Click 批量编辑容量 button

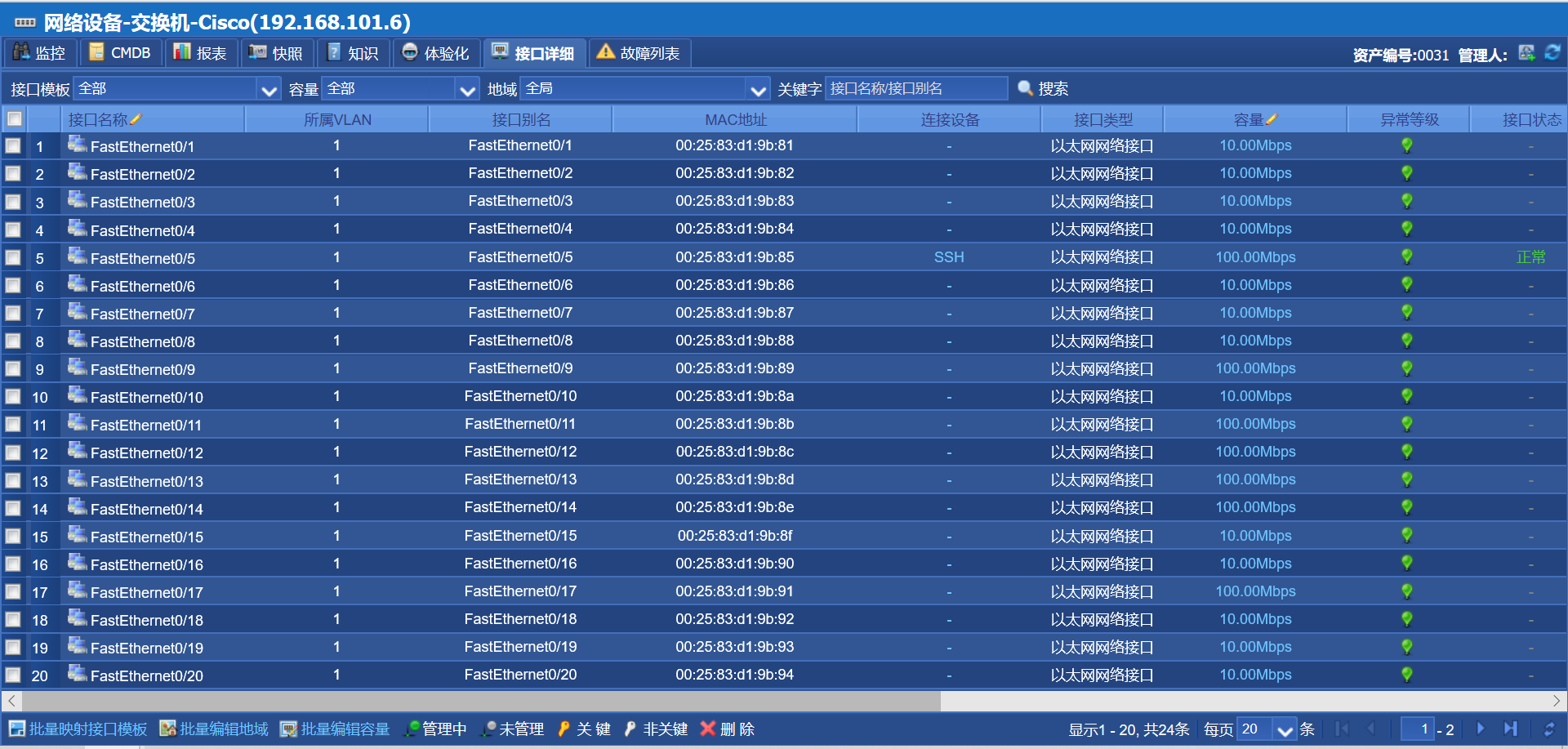click(335, 729)
